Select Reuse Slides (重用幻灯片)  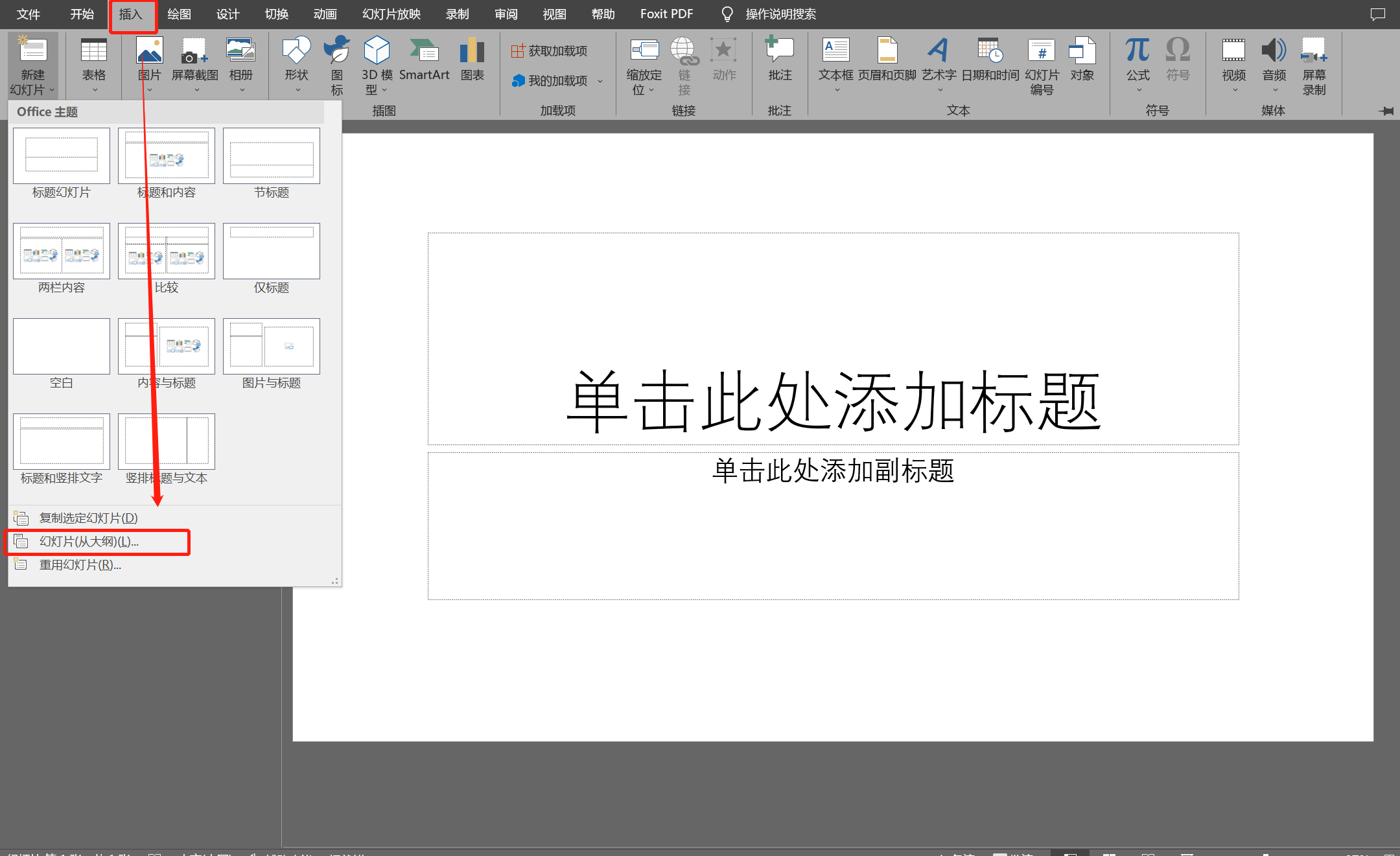[174, 565]
